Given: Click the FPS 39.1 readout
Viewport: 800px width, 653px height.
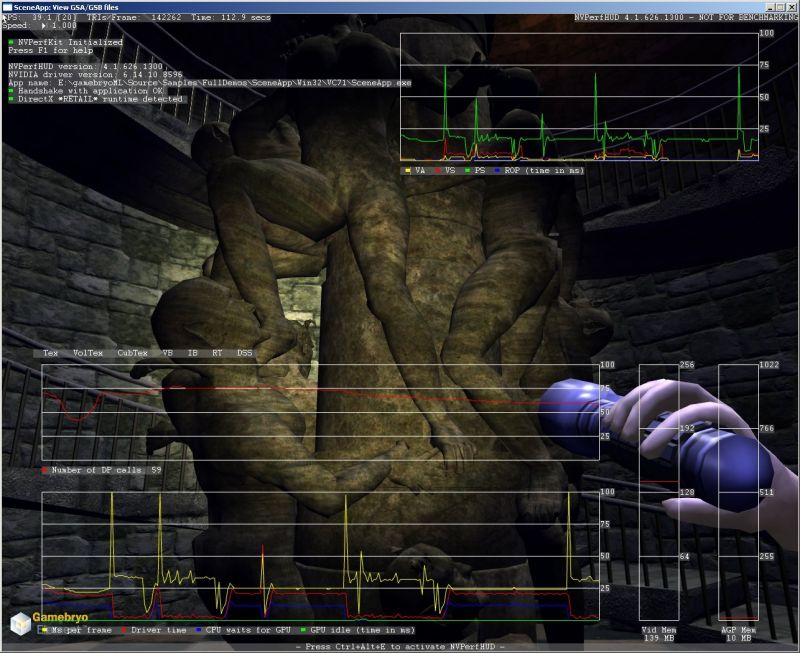Looking at the screenshot, I should click(x=40, y=17).
